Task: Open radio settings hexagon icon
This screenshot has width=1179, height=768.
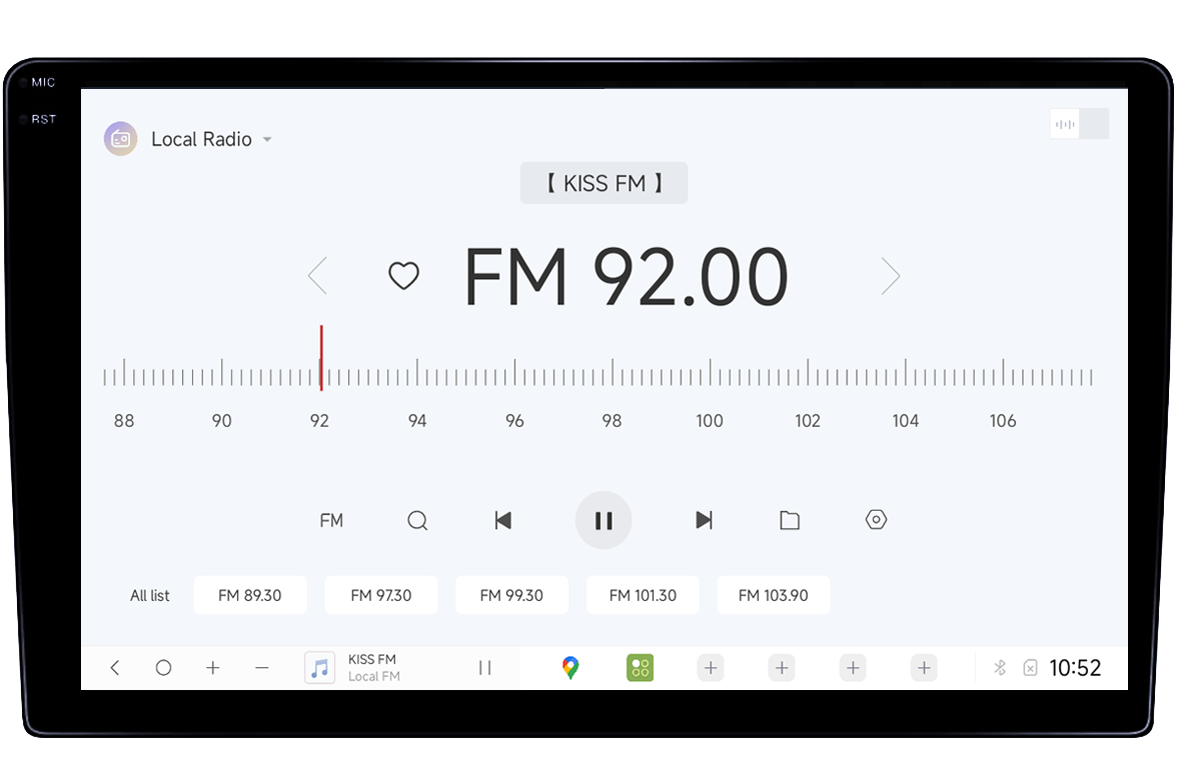Action: coord(876,520)
